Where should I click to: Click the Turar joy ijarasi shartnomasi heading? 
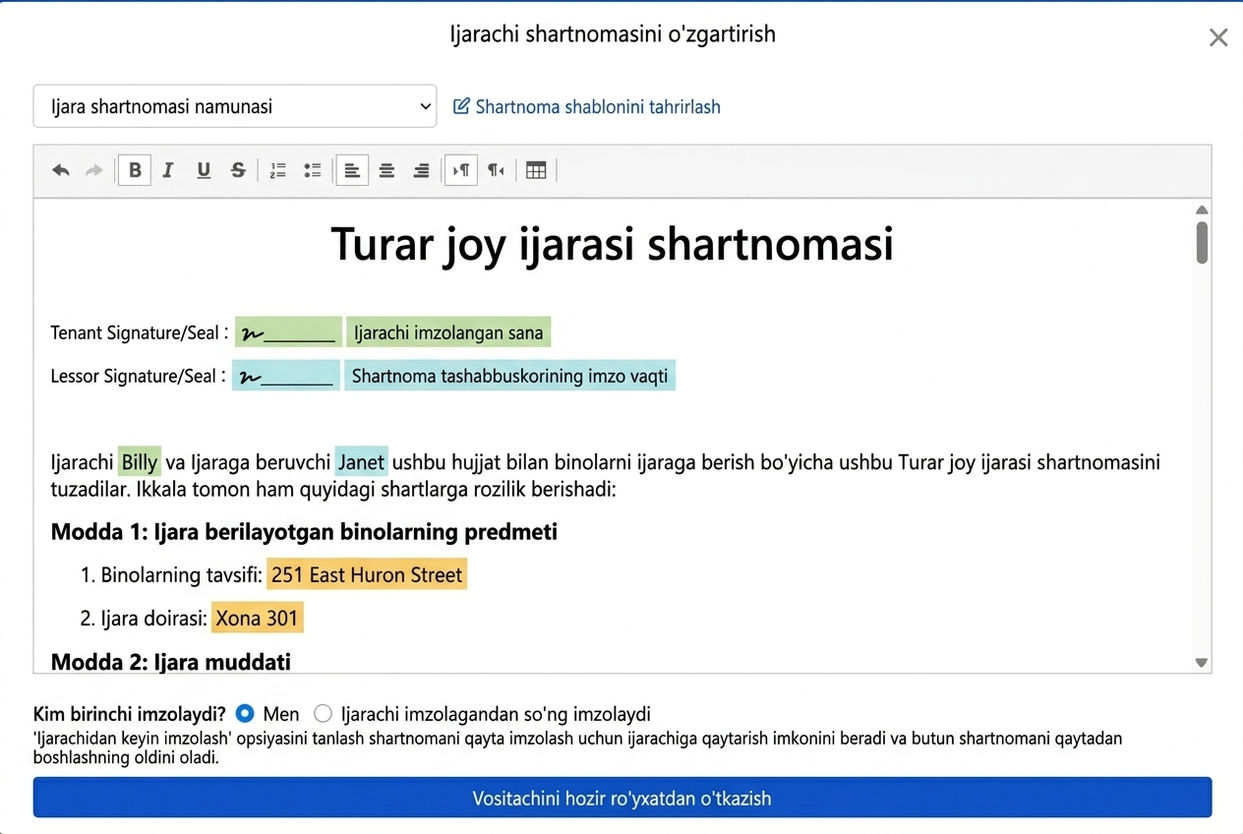[612, 244]
